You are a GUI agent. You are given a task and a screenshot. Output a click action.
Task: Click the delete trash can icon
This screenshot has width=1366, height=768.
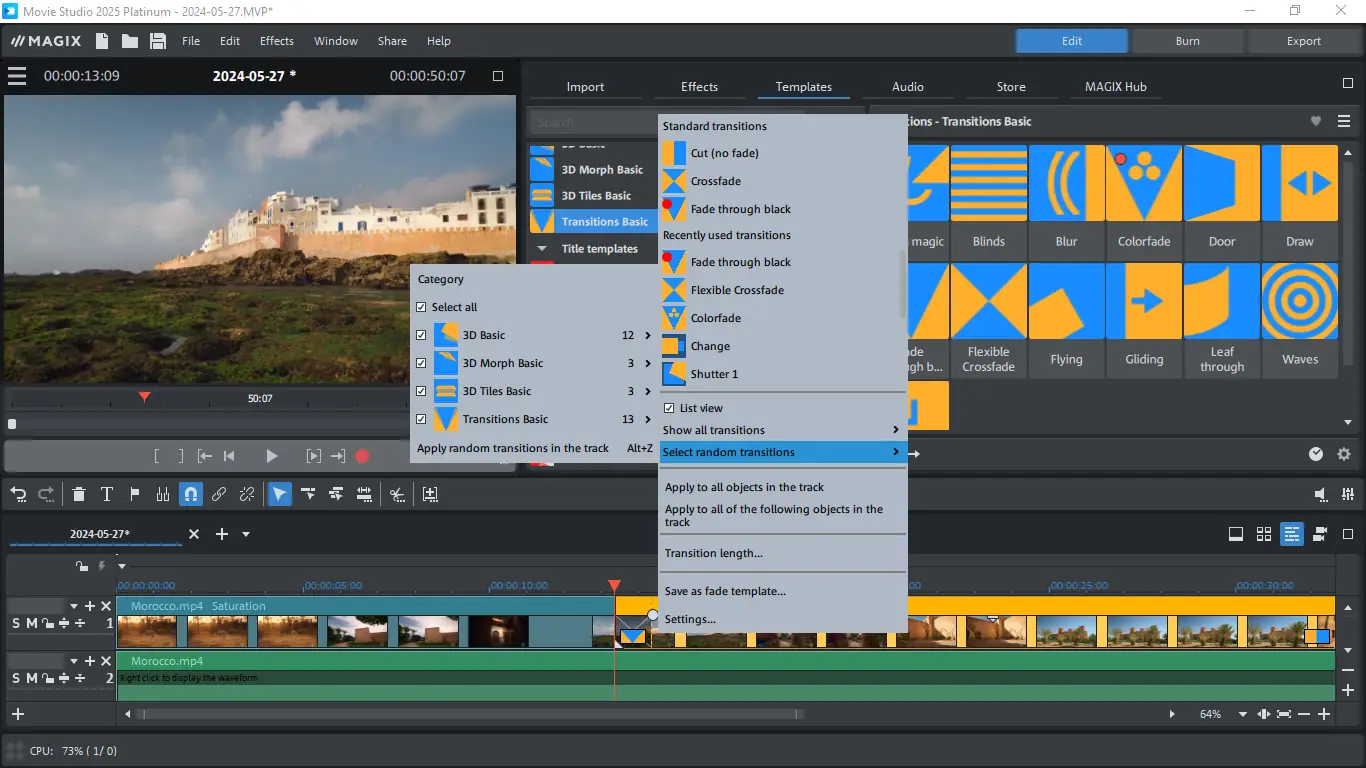(79, 494)
